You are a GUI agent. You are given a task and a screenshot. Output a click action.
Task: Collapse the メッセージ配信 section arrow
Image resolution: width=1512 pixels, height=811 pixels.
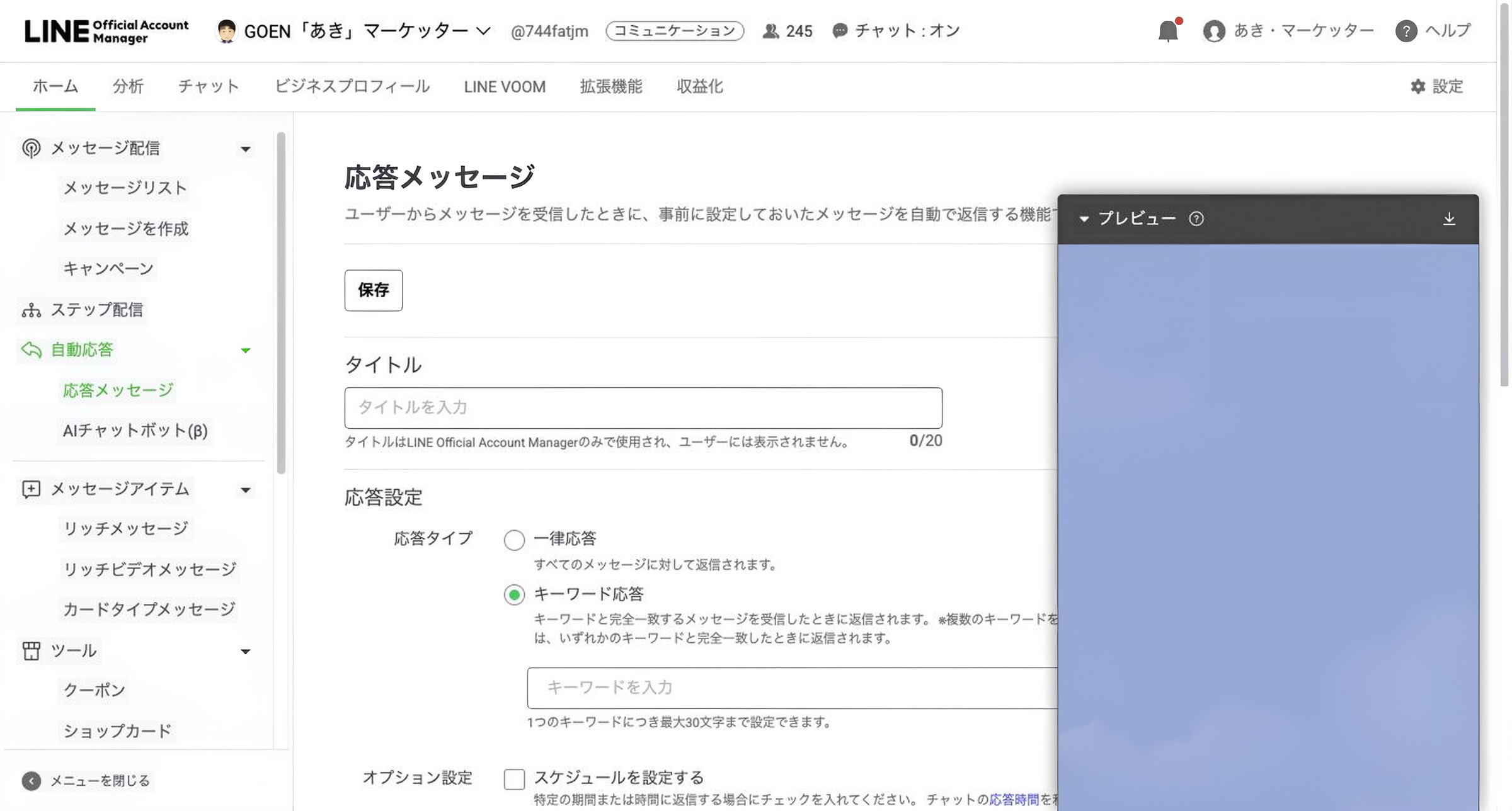[x=246, y=149]
